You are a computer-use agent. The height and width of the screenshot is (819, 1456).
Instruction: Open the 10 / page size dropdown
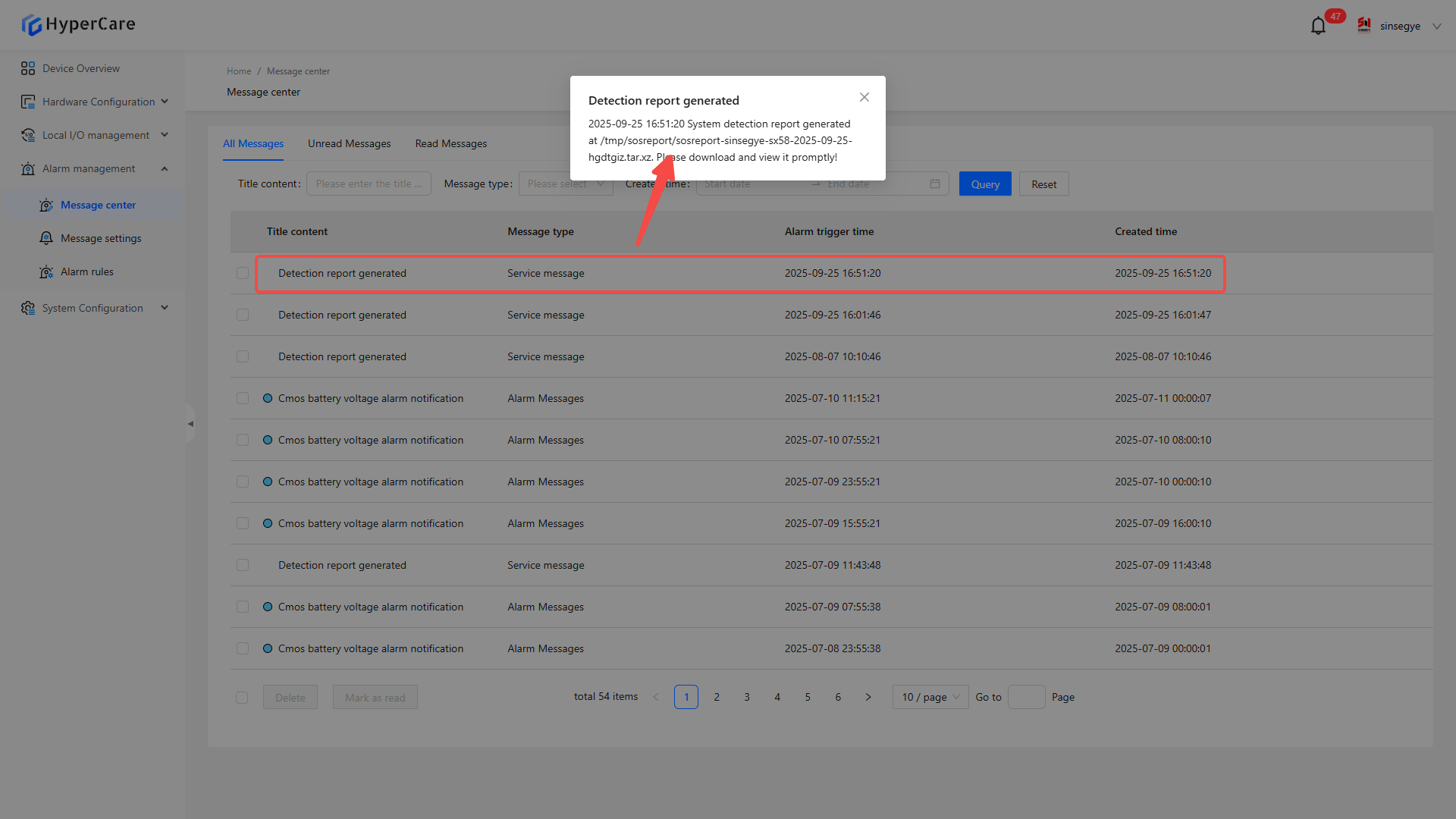pos(930,697)
